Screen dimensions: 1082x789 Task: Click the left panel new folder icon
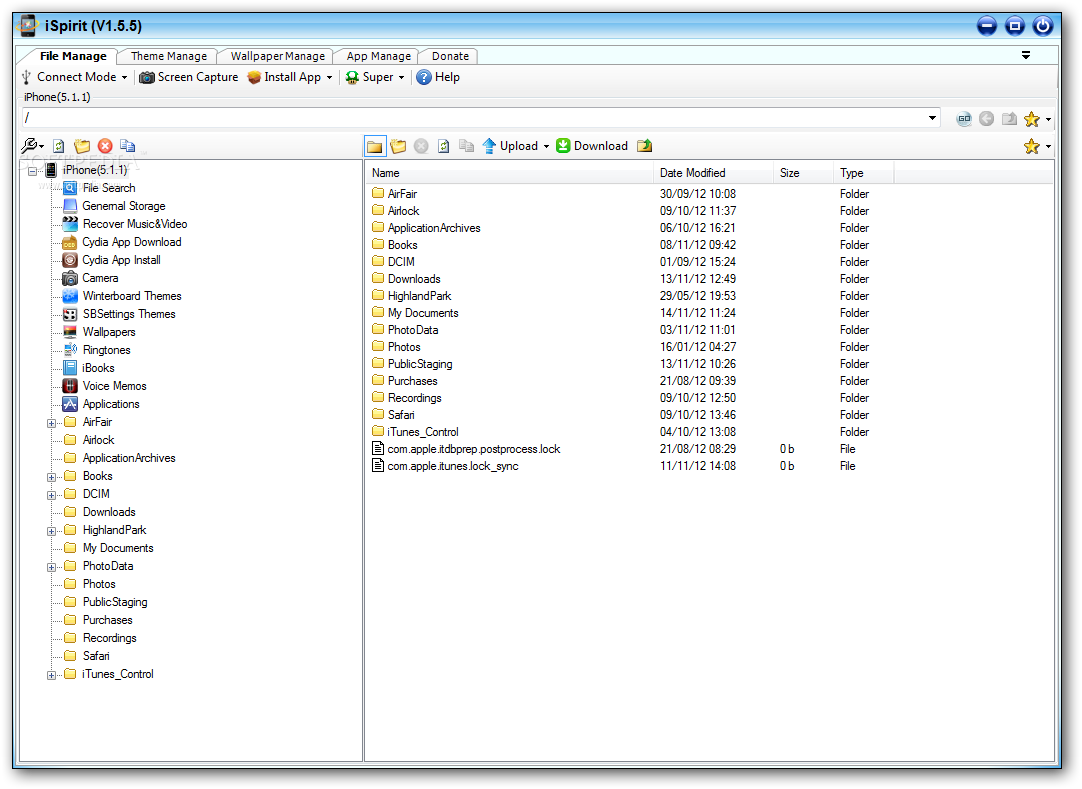click(x=82, y=146)
